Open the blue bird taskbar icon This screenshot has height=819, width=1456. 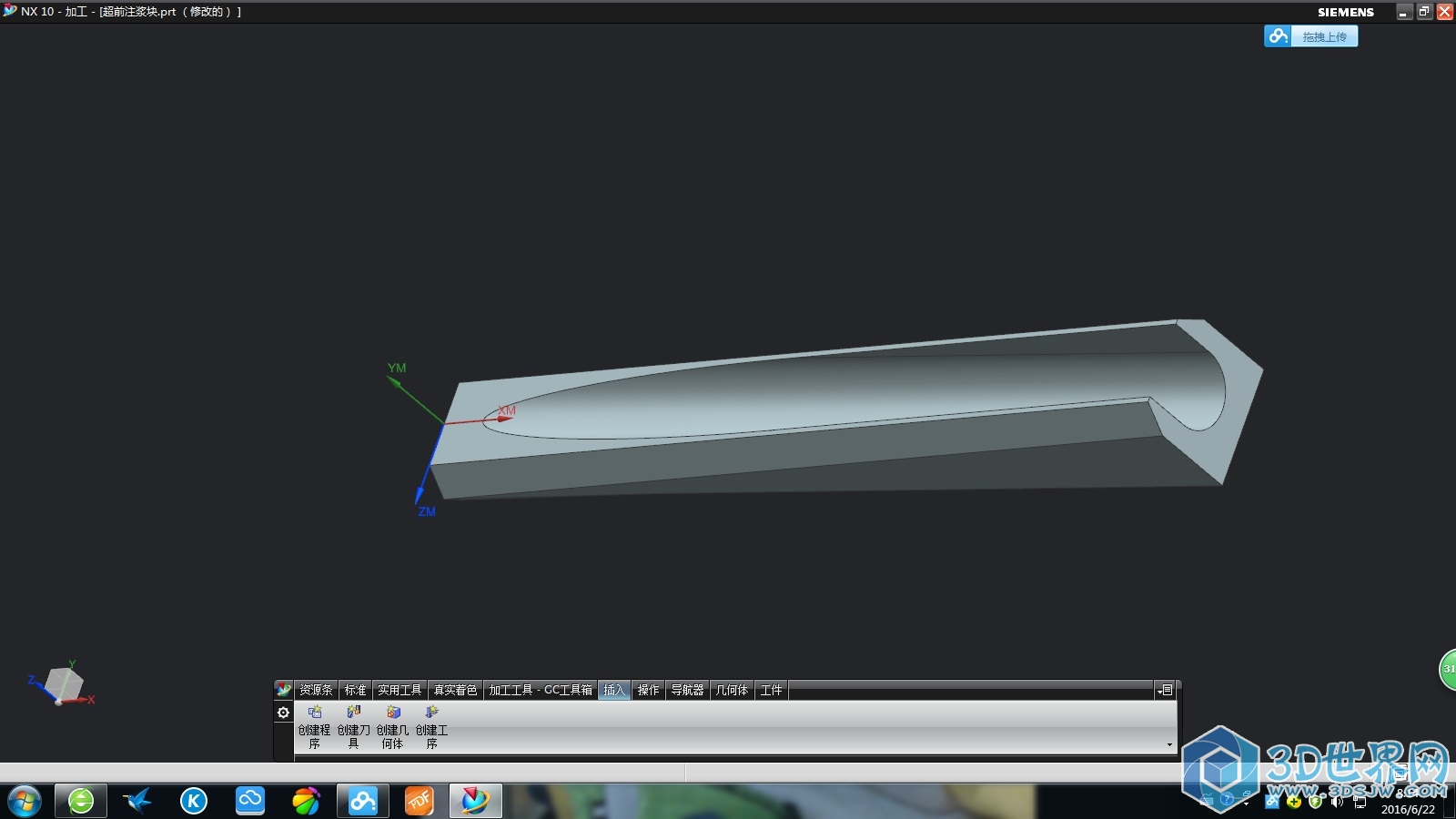[137, 801]
